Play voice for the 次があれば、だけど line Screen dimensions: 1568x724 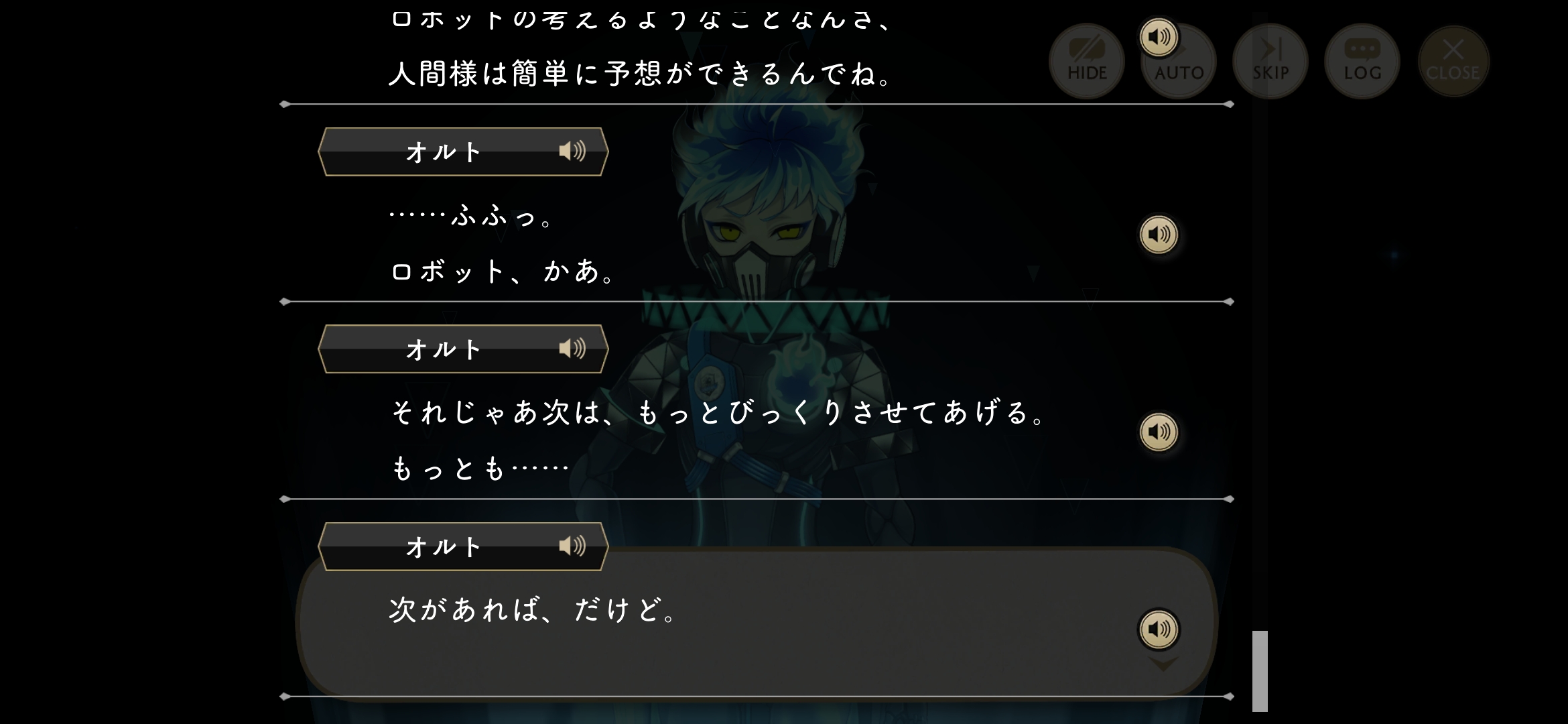tap(1159, 629)
